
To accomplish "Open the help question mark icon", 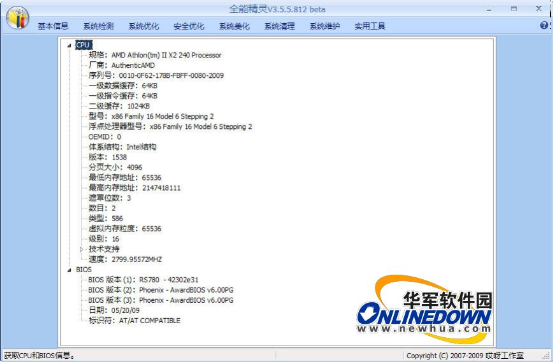I will [x=544, y=25].
